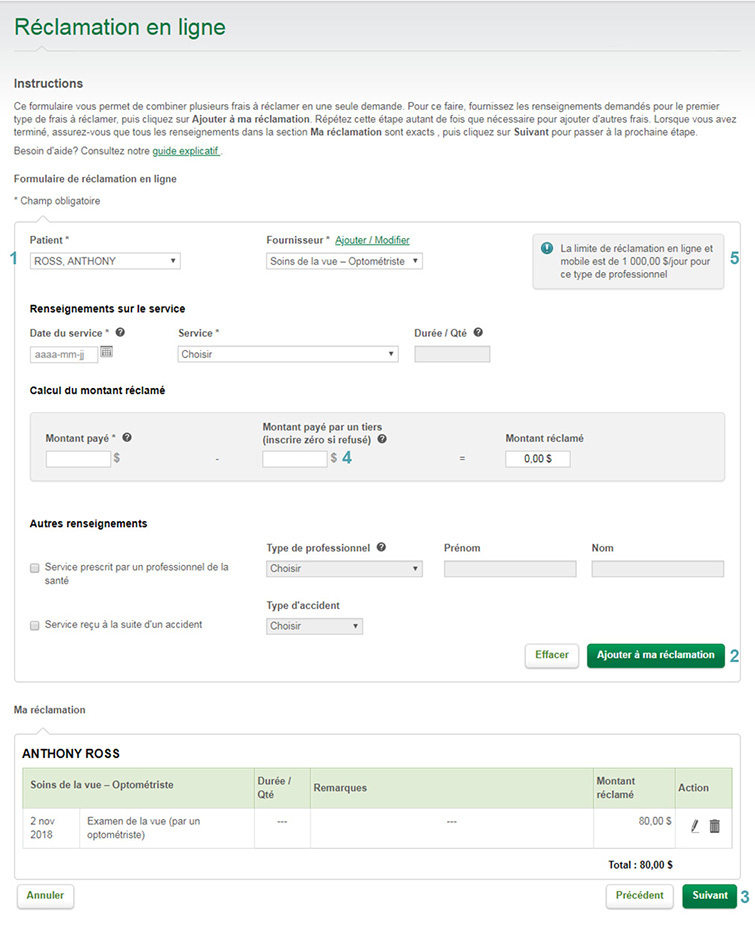Click the claim limit info icon
The image size is (755, 930).
547,249
